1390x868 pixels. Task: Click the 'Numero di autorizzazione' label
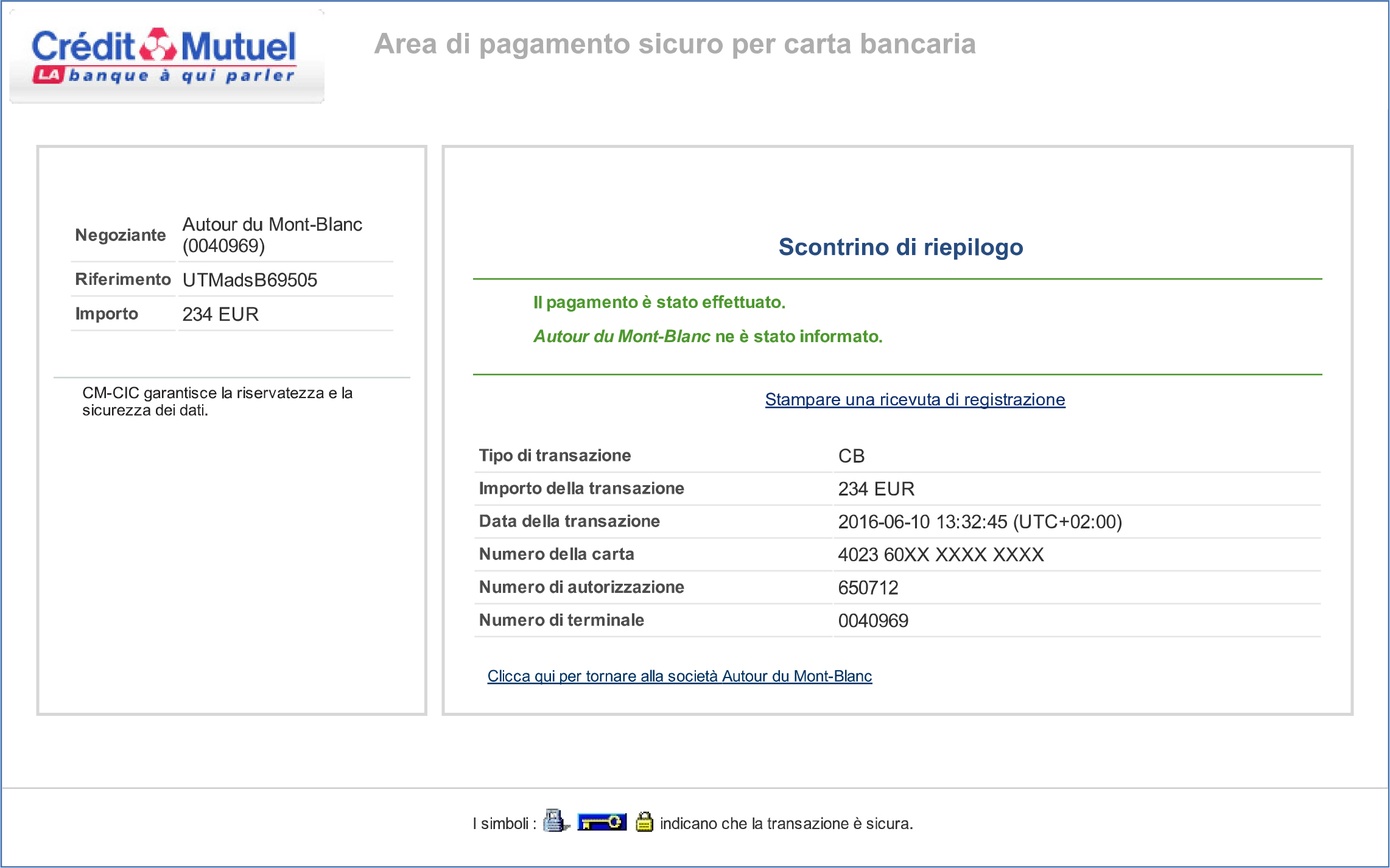coord(581,587)
